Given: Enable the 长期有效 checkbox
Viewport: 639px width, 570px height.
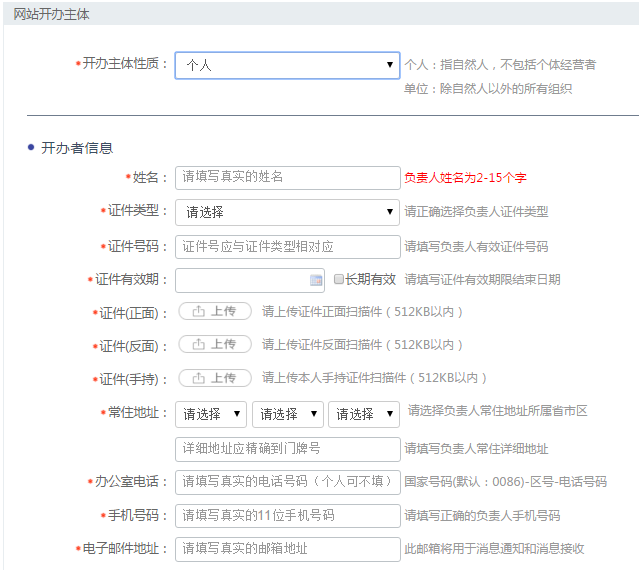Looking at the screenshot, I should click(339, 279).
